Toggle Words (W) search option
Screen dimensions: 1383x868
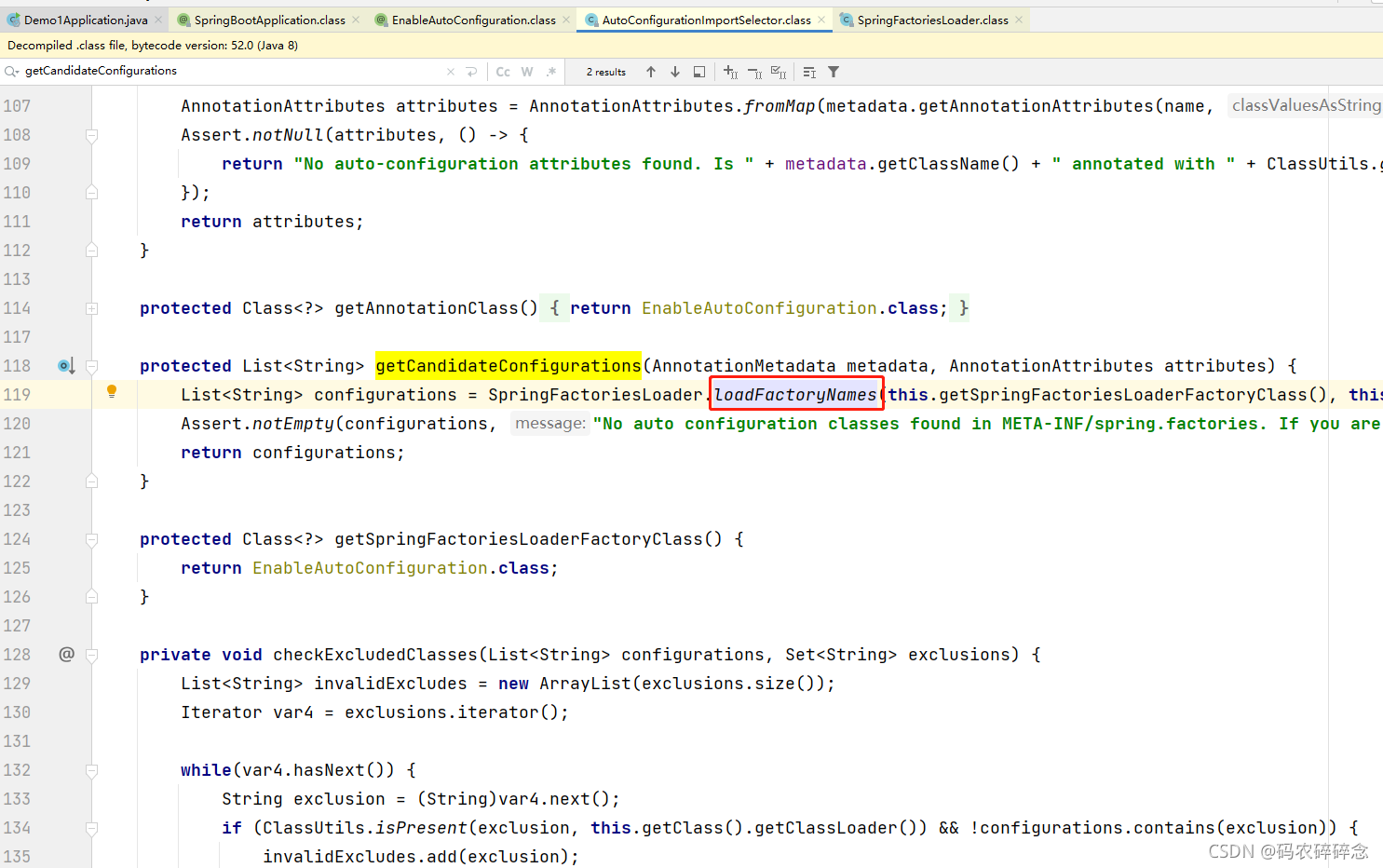click(x=527, y=72)
